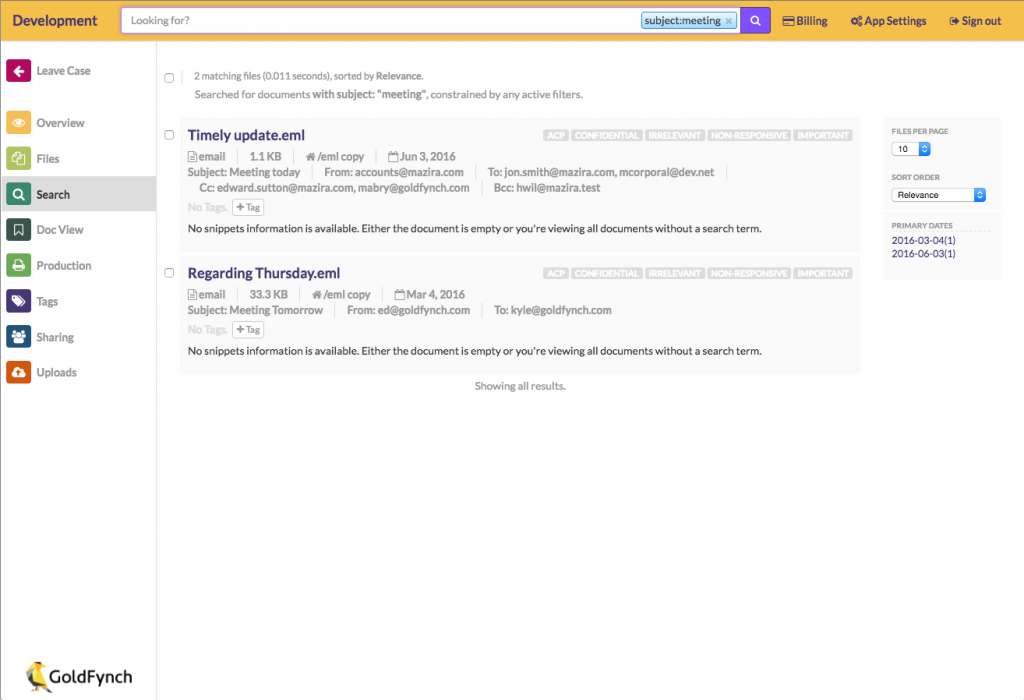Check the checkbox for Timely update.eml

[x=169, y=134]
